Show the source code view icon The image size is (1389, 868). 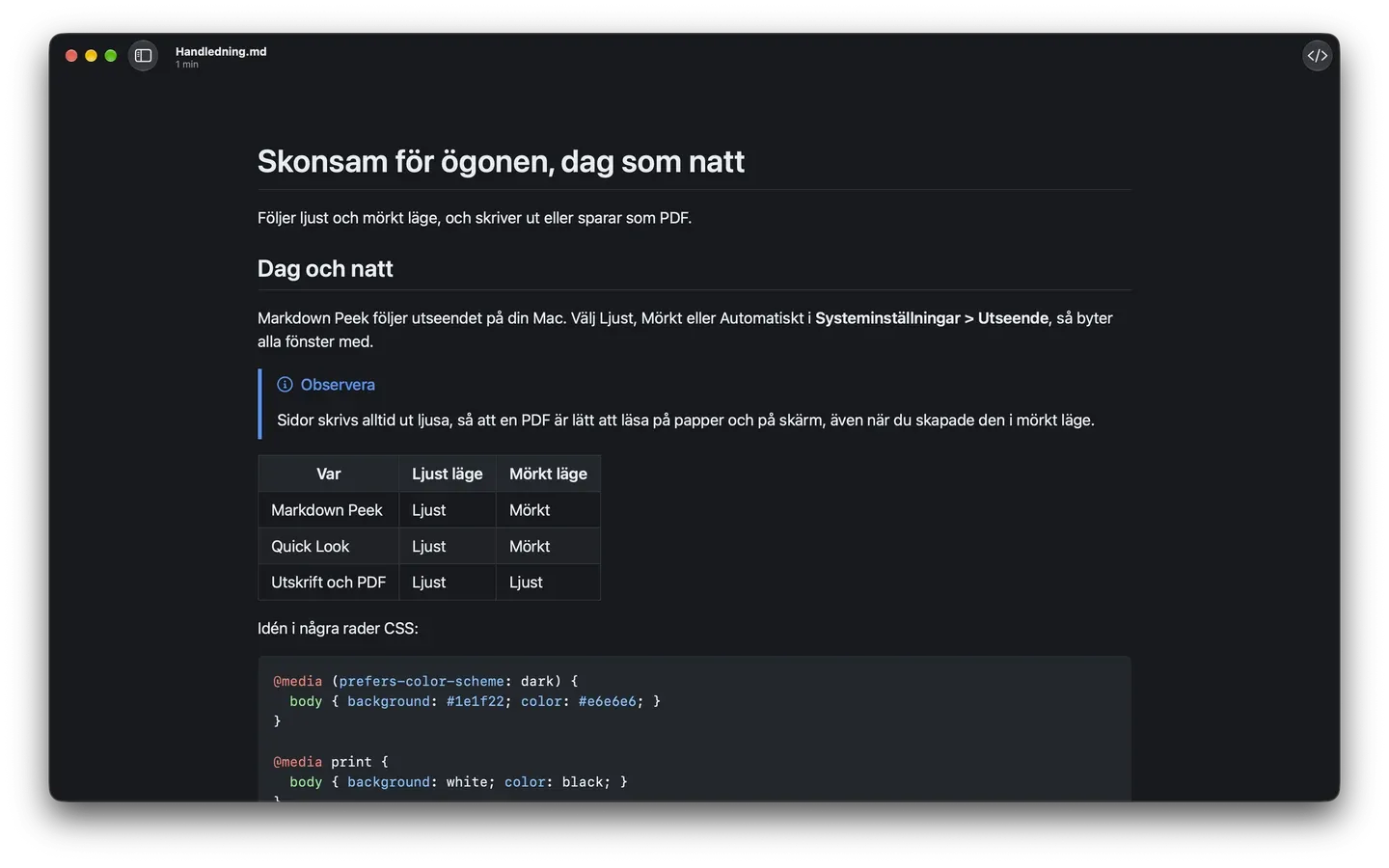coord(1317,56)
